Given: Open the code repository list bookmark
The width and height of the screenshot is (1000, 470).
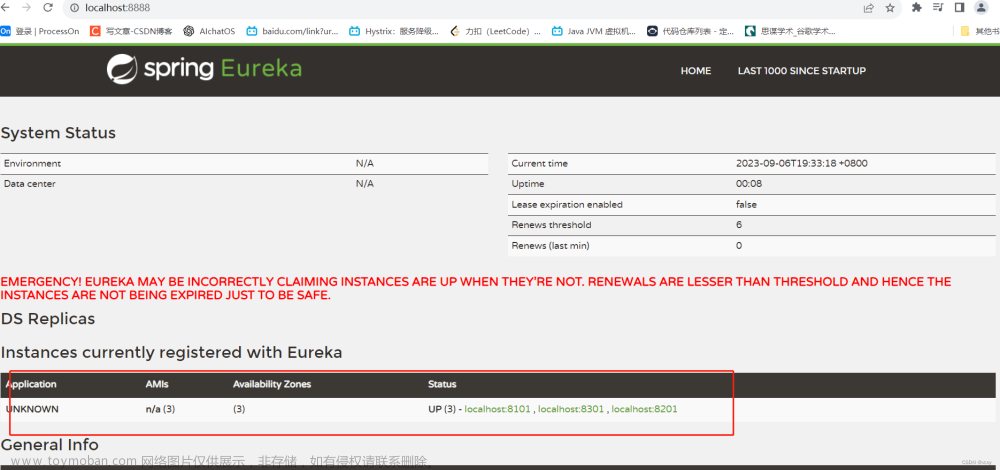Looking at the screenshot, I should coord(691,31).
